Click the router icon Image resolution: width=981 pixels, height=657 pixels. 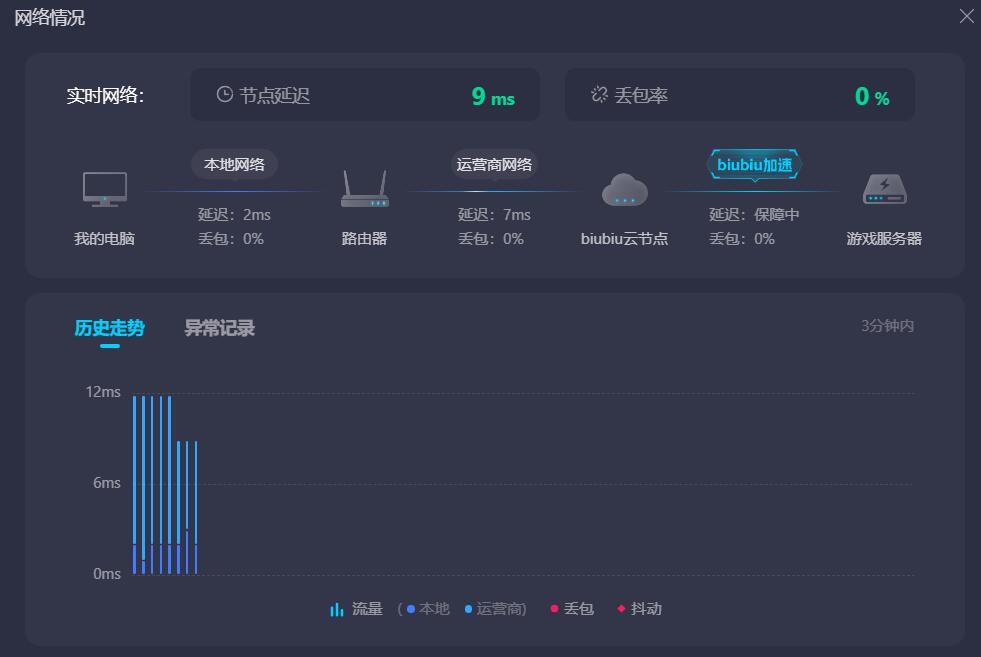tap(364, 189)
